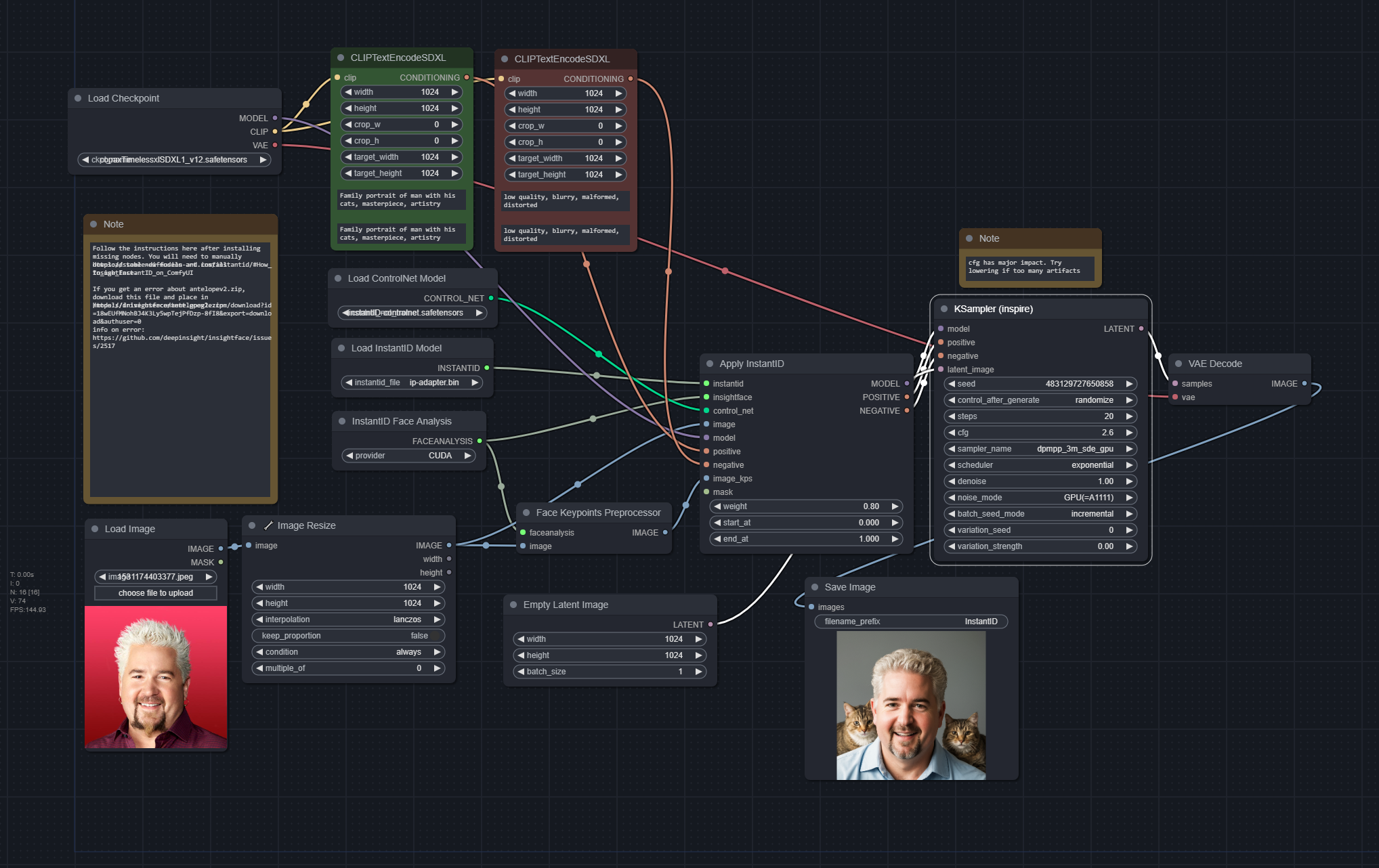Image resolution: width=1379 pixels, height=868 pixels.
Task: Click the filename_prefix field showing InstantID
Action: 910,622
